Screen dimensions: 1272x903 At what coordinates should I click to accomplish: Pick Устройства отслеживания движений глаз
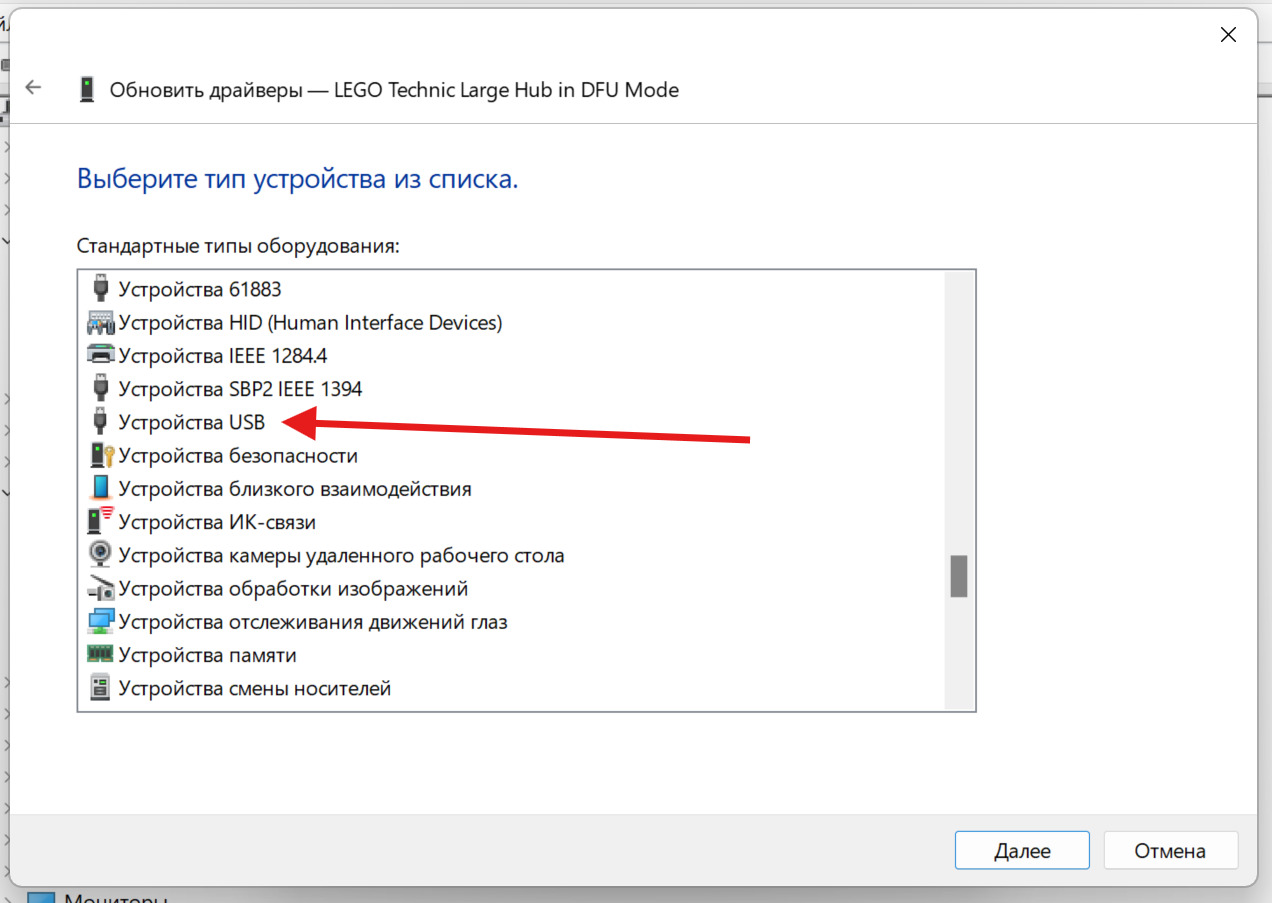click(312, 622)
